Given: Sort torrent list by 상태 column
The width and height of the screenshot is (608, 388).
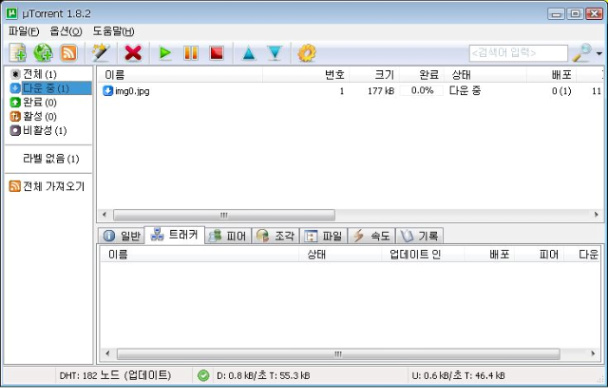Looking at the screenshot, I should [485, 75].
